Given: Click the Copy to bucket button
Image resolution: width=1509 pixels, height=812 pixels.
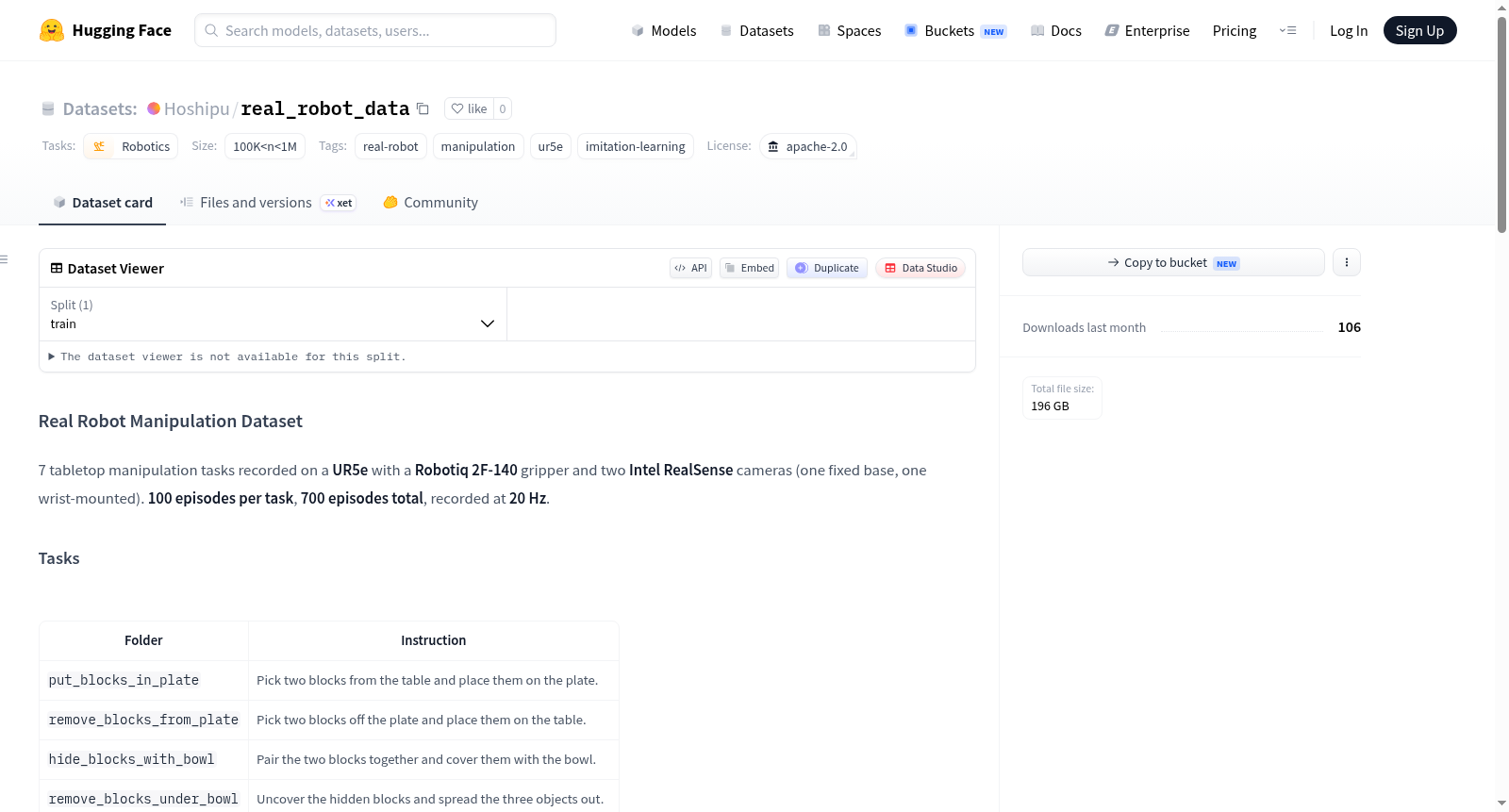Looking at the screenshot, I should pos(1173,262).
